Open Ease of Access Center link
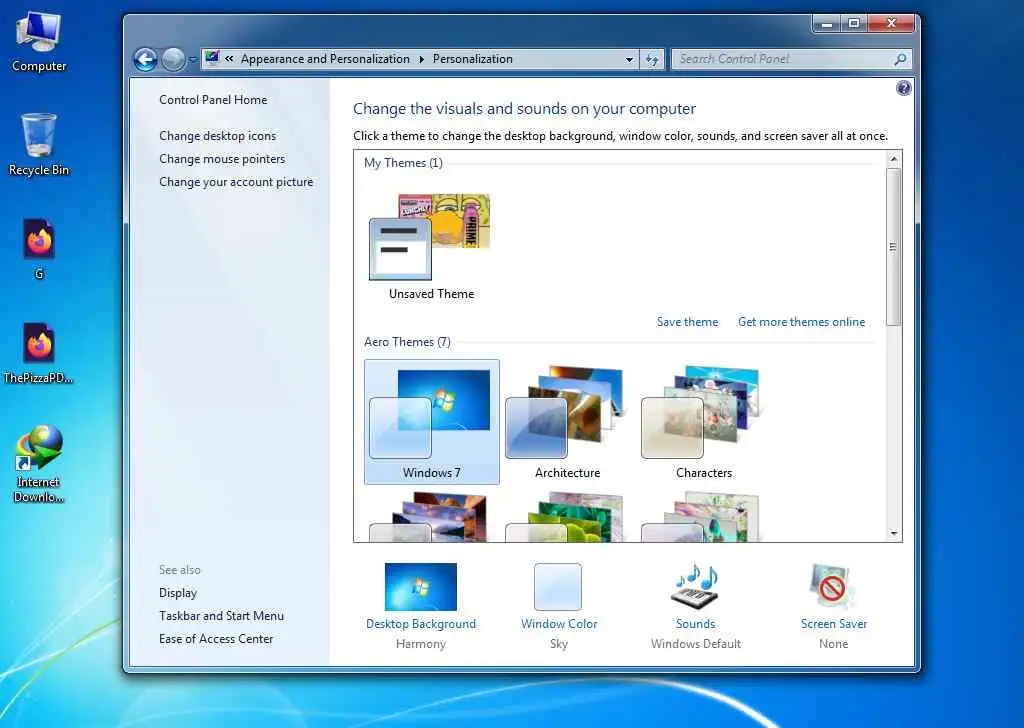The width and height of the screenshot is (1024, 728). pyautogui.click(x=216, y=639)
